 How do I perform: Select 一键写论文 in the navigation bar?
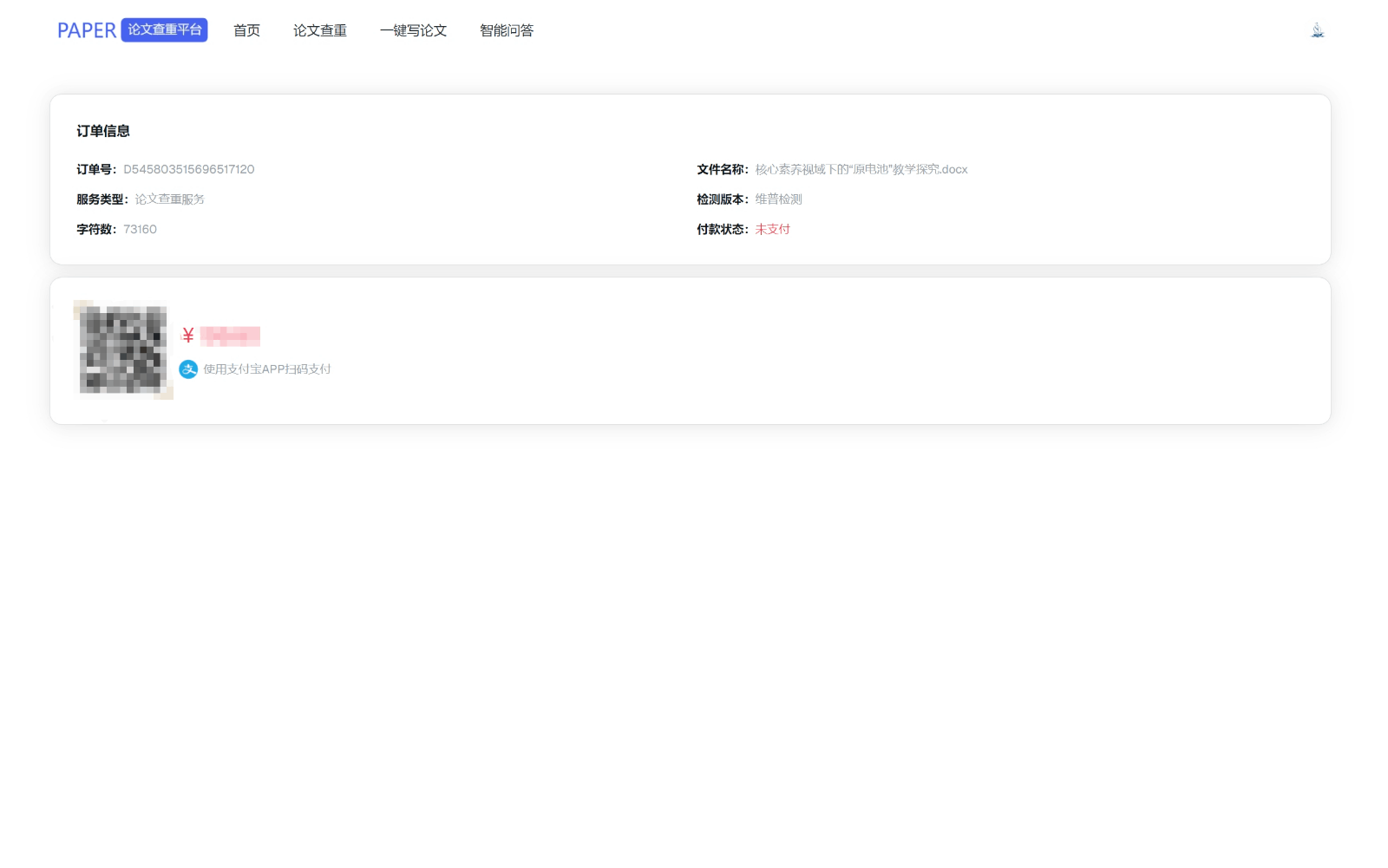coord(413,30)
